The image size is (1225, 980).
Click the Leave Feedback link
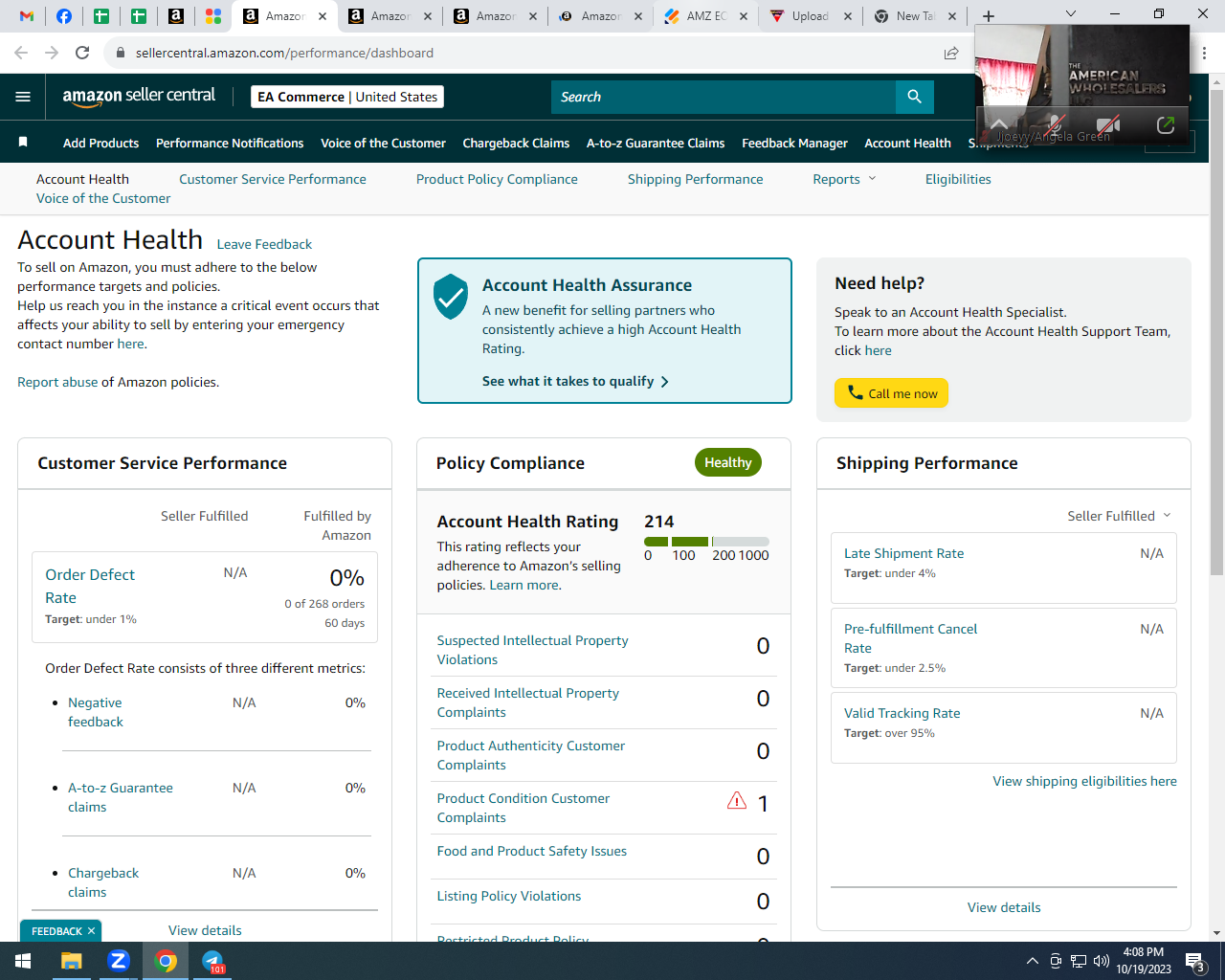click(264, 244)
